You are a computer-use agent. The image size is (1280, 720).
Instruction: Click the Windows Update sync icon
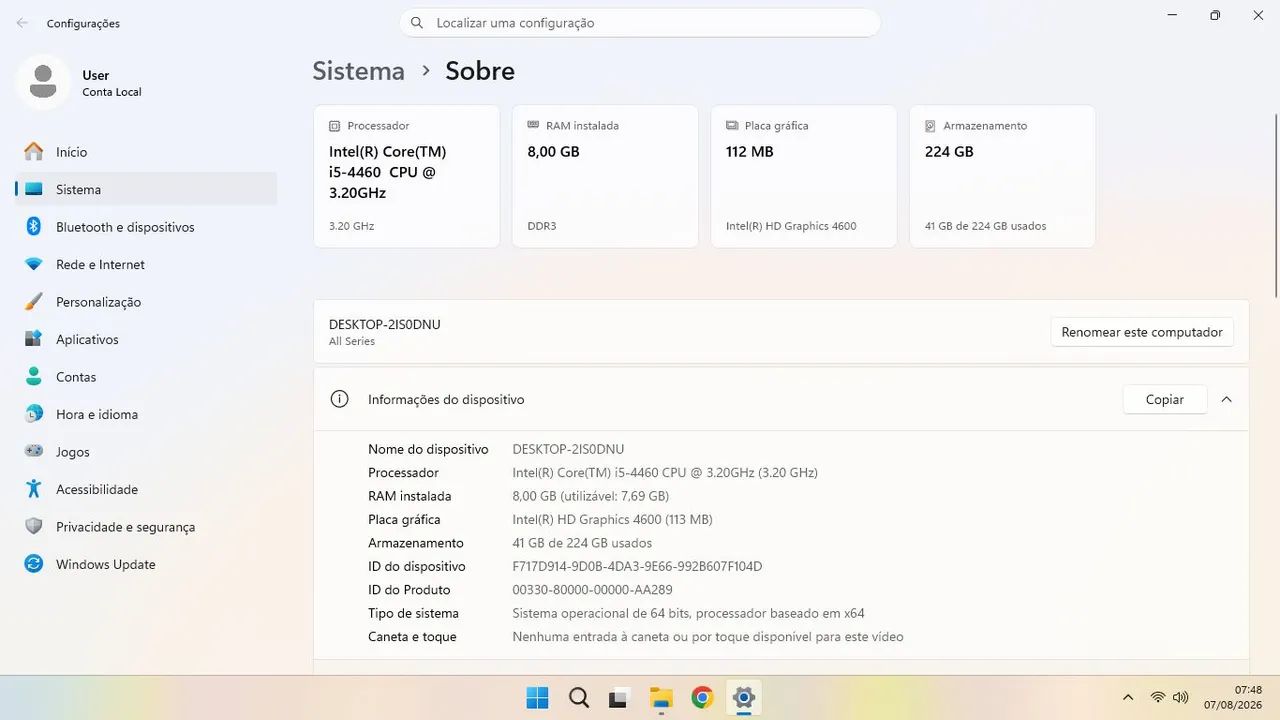(x=34, y=564)
